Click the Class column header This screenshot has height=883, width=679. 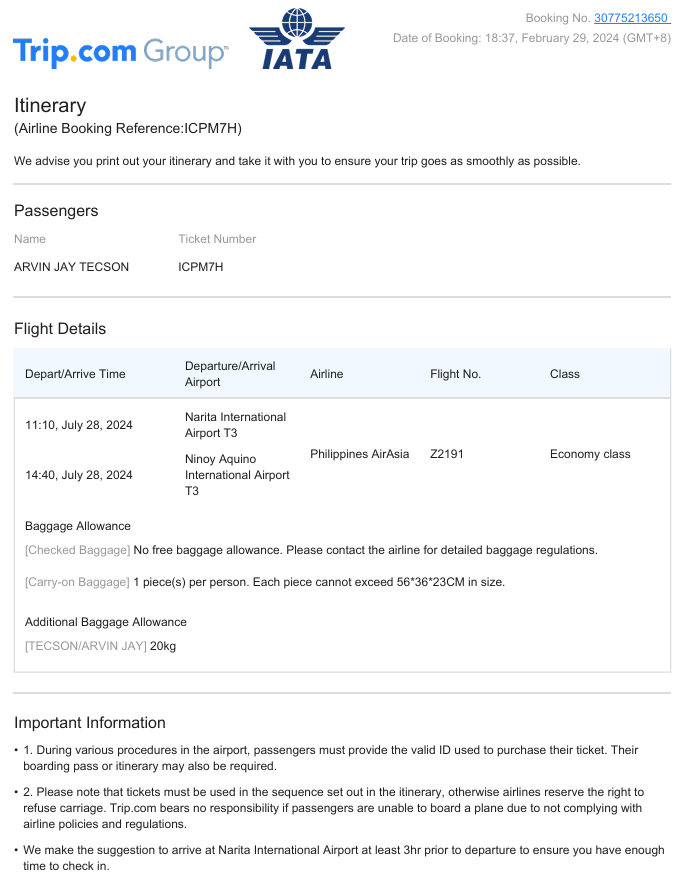click(x=565, y=374)
